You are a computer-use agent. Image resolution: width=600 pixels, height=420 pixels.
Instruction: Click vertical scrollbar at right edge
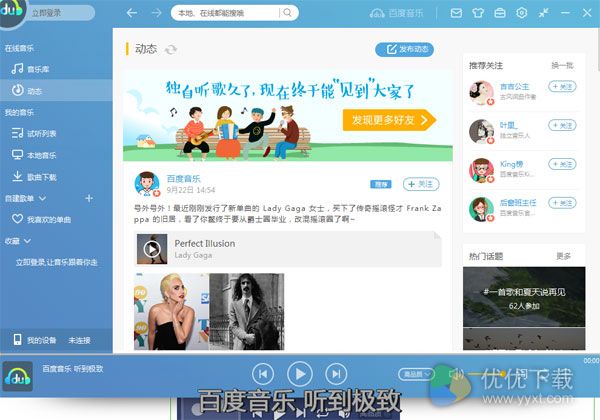tap(598, 50)
